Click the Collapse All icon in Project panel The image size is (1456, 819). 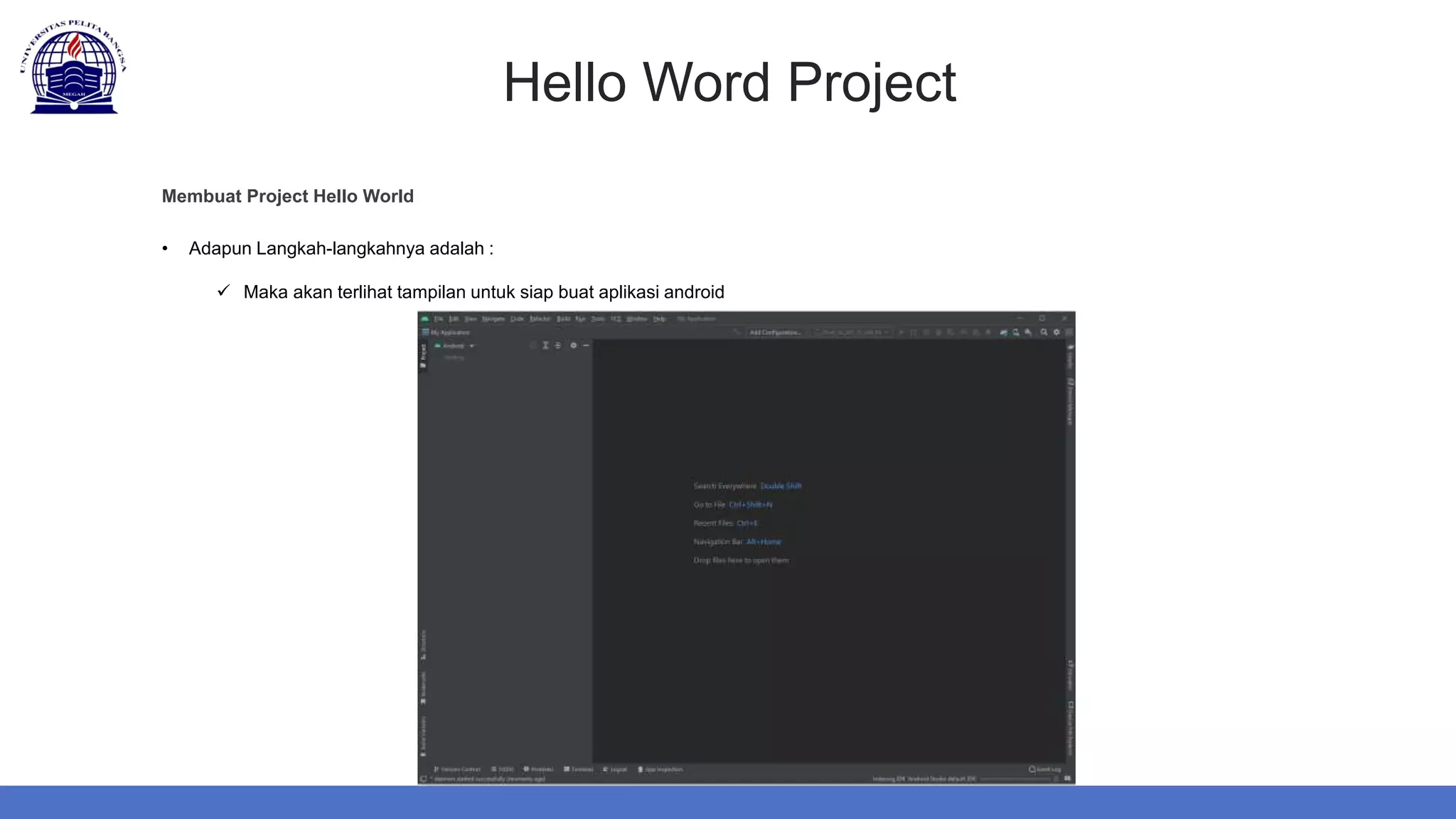point(558,346)
